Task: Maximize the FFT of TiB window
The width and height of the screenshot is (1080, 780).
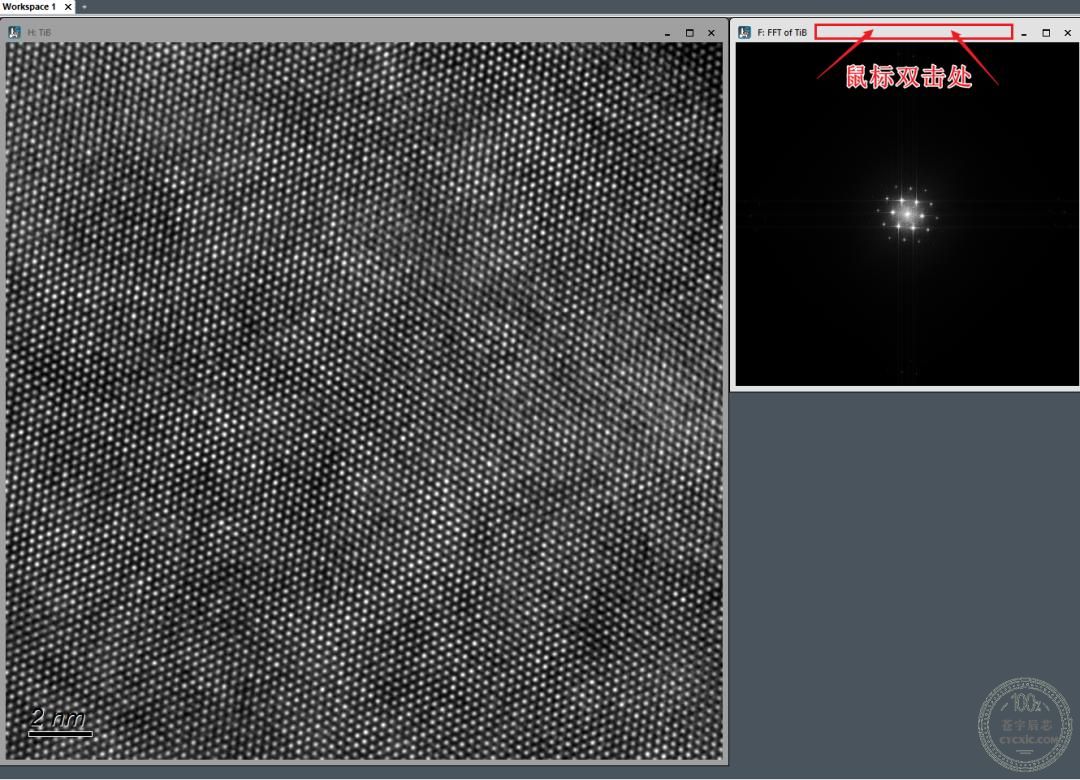Action: [x=1046, y=33]
